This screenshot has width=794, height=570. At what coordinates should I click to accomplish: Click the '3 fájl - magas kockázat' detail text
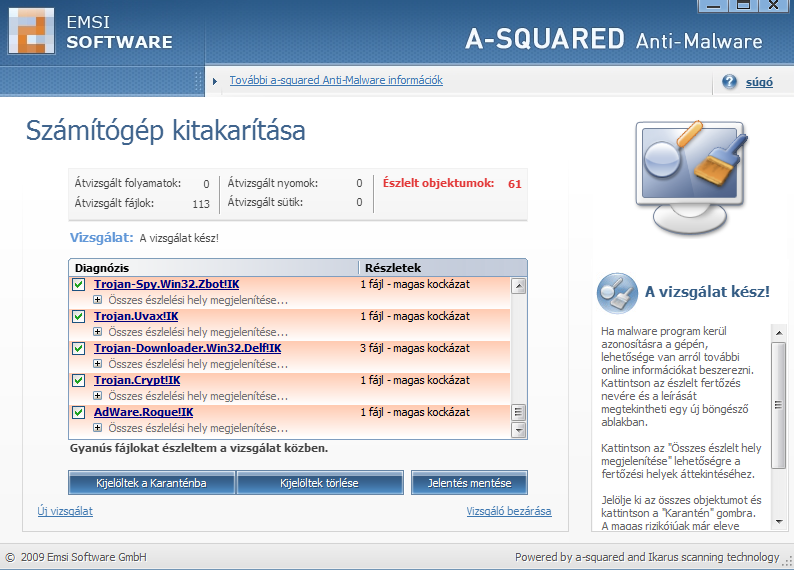415,348
